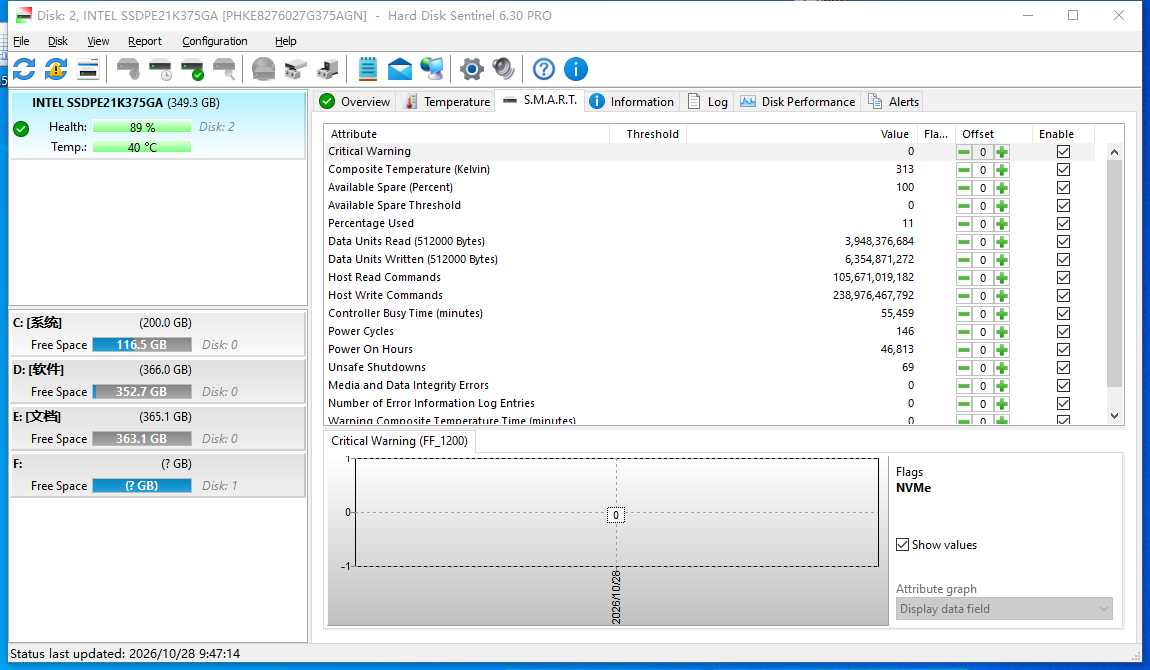Viewport: 1150px width, 670px height.
Task: Toggle Enable checkbox for Host Read Commands
Action: 1063,278
